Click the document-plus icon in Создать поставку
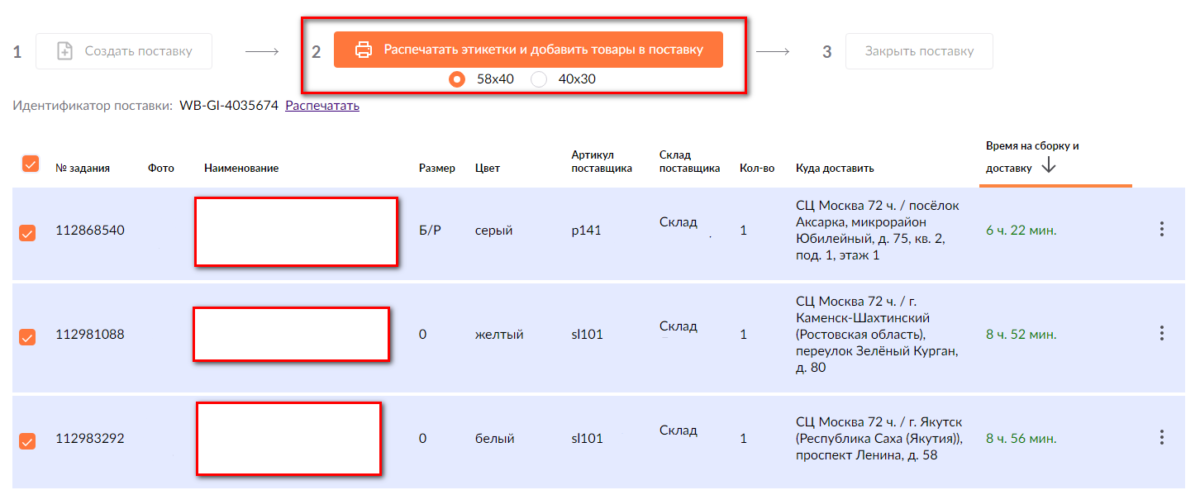 point(65,51)
